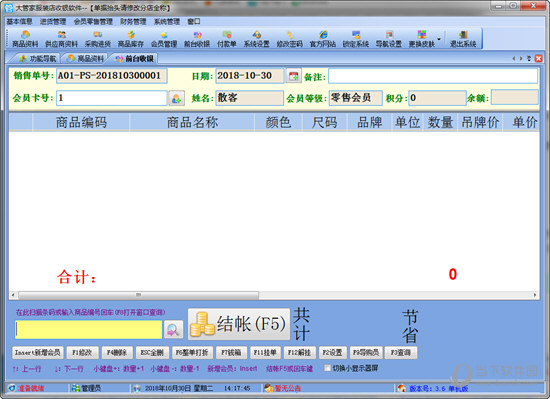Open 会员零售管理 menu
Image resolution: width=550 pixels, height=399 pixels.
(93, 21)
